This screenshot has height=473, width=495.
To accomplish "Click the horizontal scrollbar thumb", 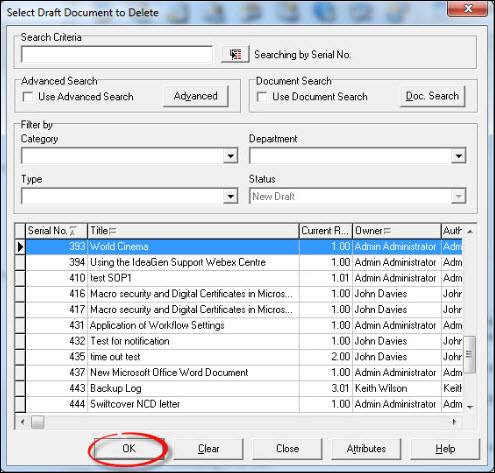I will [38, 422].
